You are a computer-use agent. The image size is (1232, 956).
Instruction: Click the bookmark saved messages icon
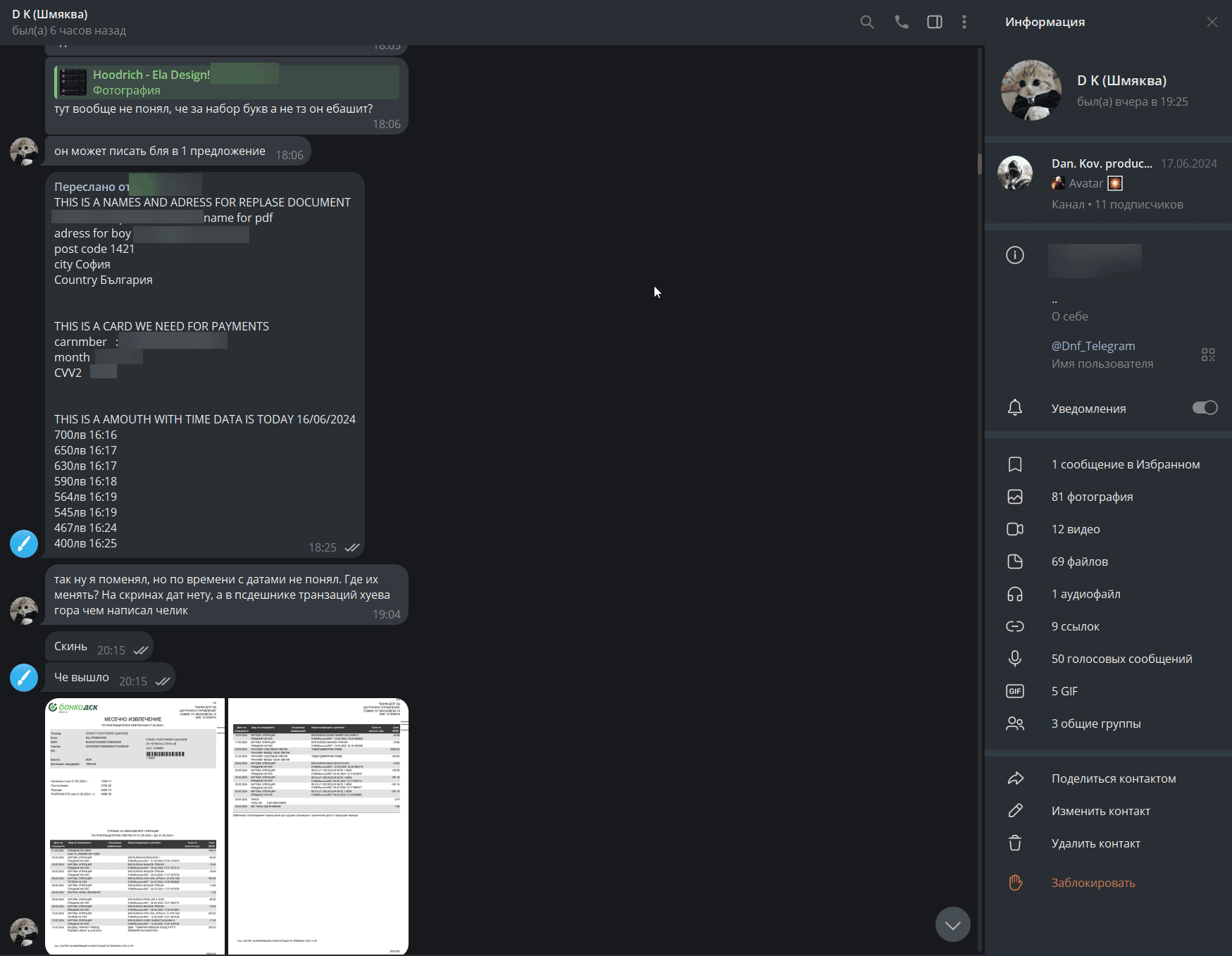click(1015, 464)
